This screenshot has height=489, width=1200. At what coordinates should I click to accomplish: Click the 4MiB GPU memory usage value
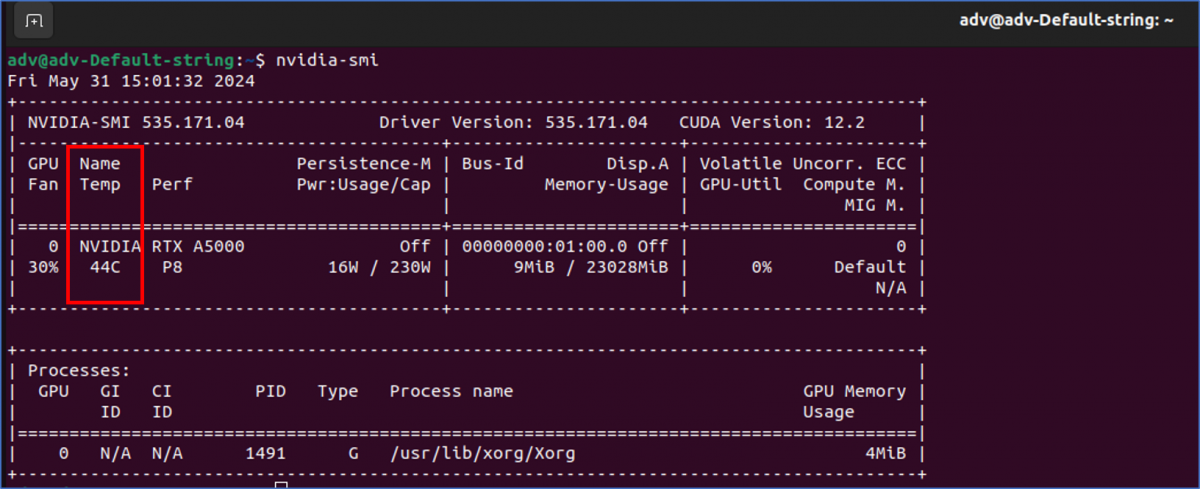pyautogui.click(x=885, y=453)
